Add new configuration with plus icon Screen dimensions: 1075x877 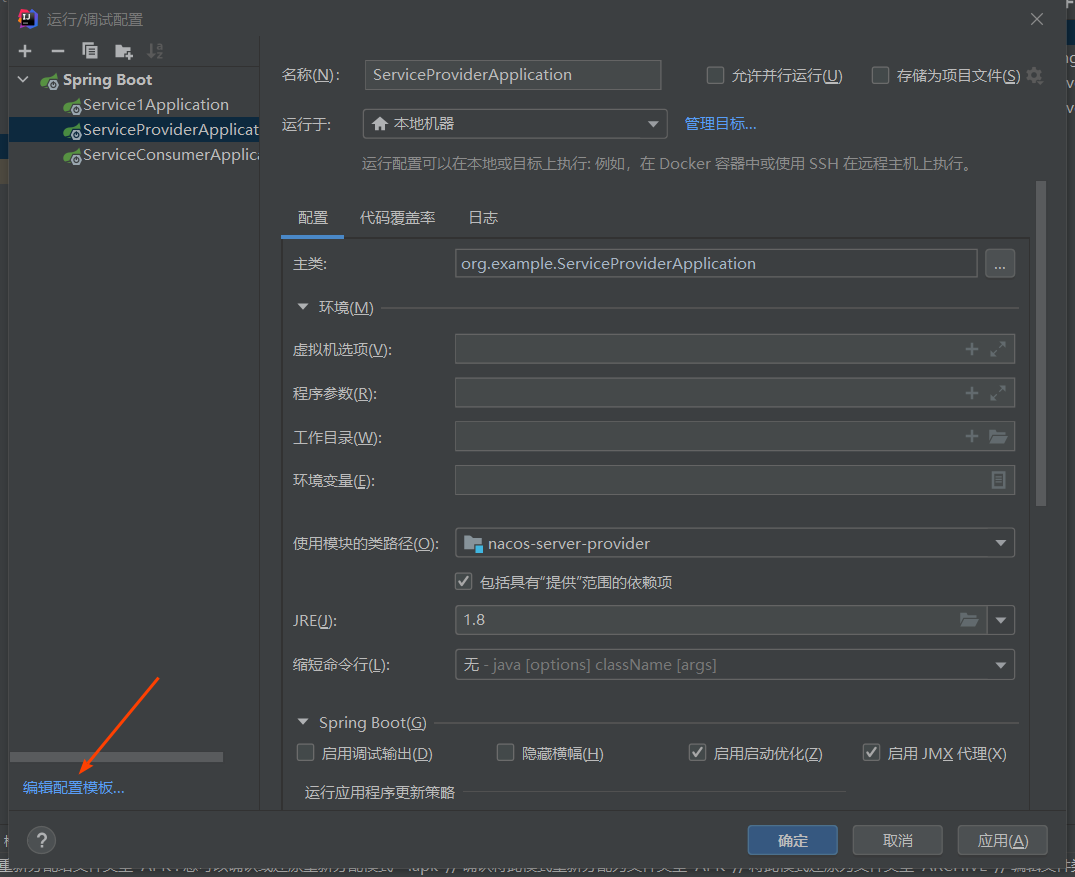click(25, 51)
